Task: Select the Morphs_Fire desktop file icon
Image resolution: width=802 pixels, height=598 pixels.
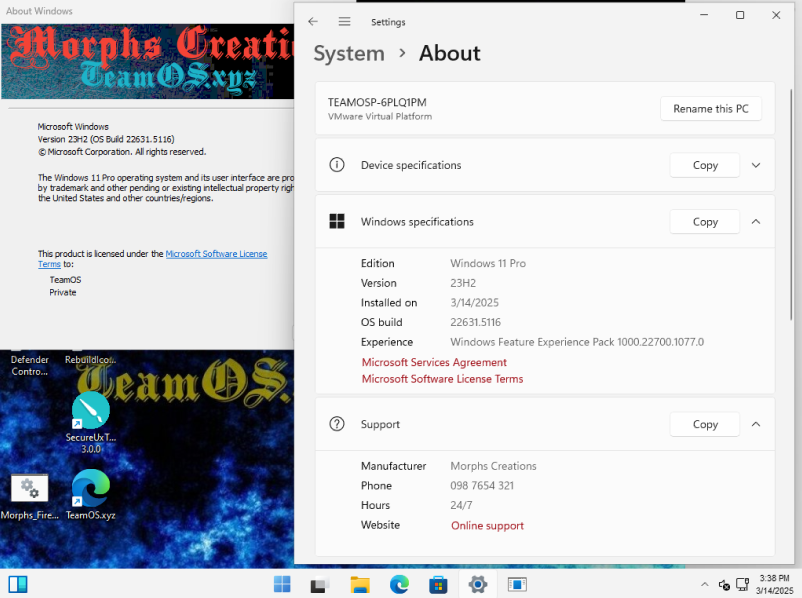Action: coord(30,489)
